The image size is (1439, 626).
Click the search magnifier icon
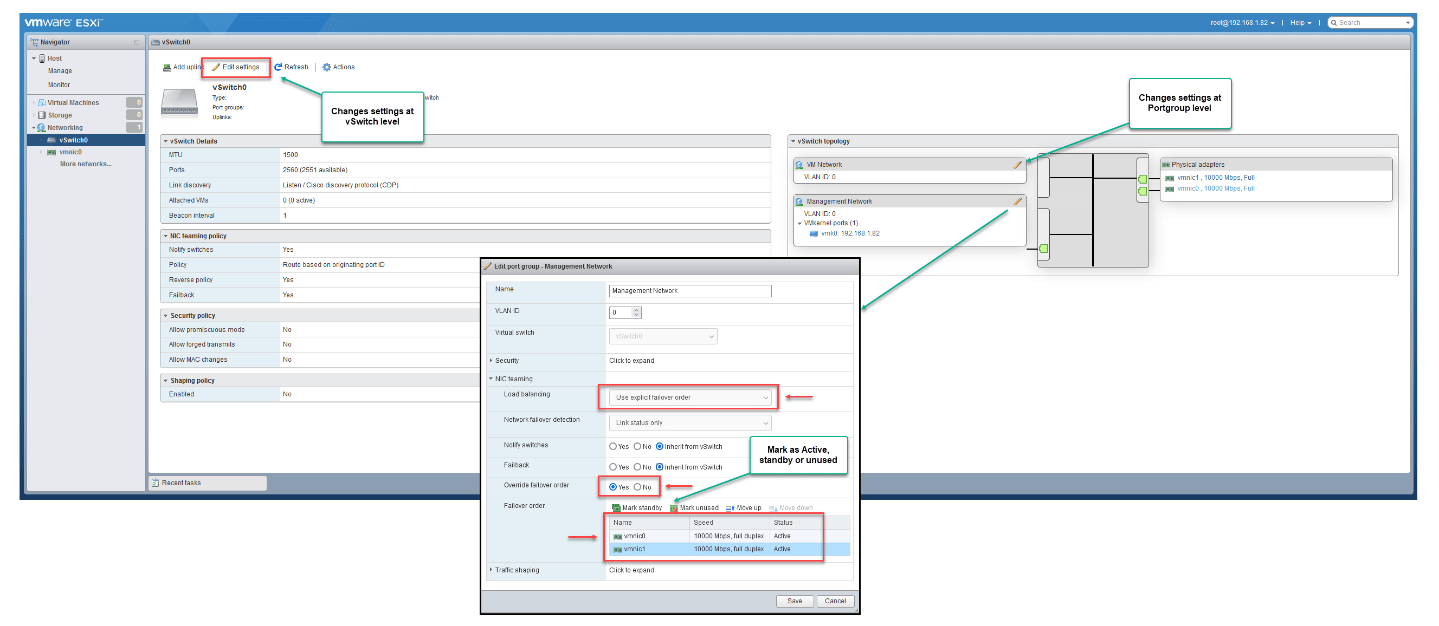[1333, 22]
